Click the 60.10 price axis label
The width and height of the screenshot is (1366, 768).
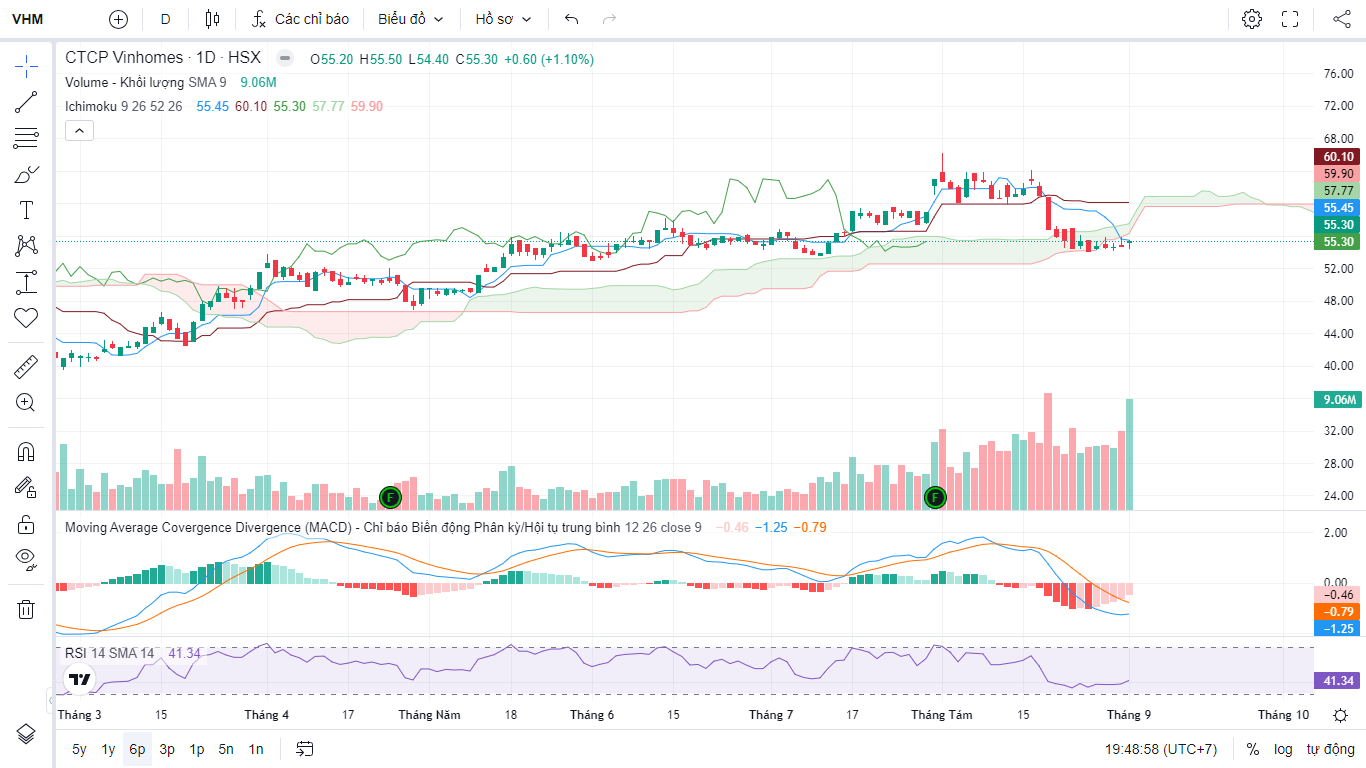1339,156
